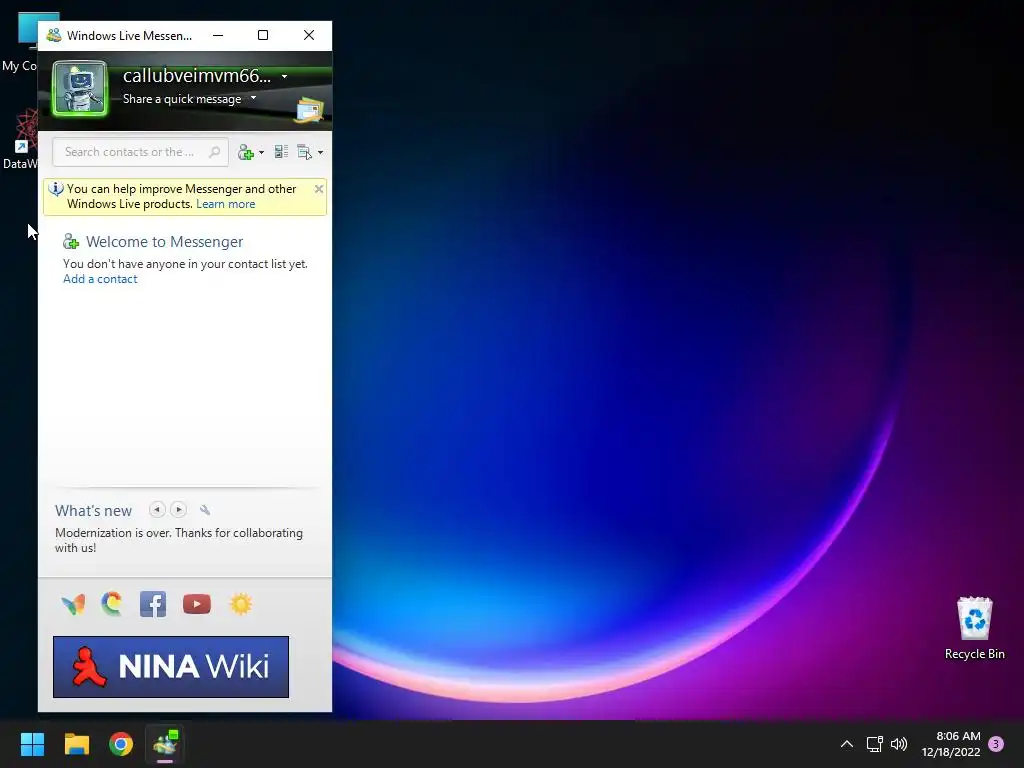This screenshot has width=1024, height=768.
Task: Click the info icon in the notification
Action: pyautogui.click(x=56, y=189)
